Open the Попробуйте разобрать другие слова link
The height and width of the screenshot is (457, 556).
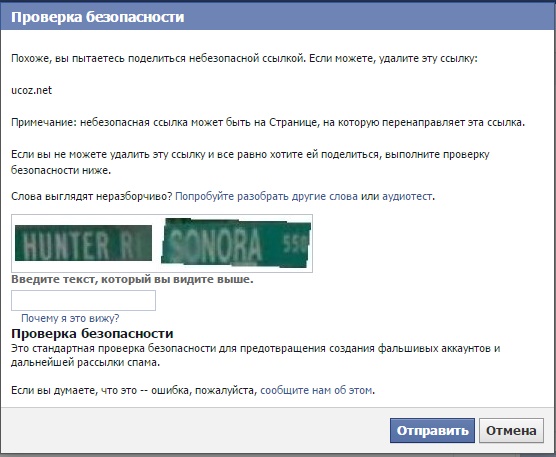tap(266, 196)
